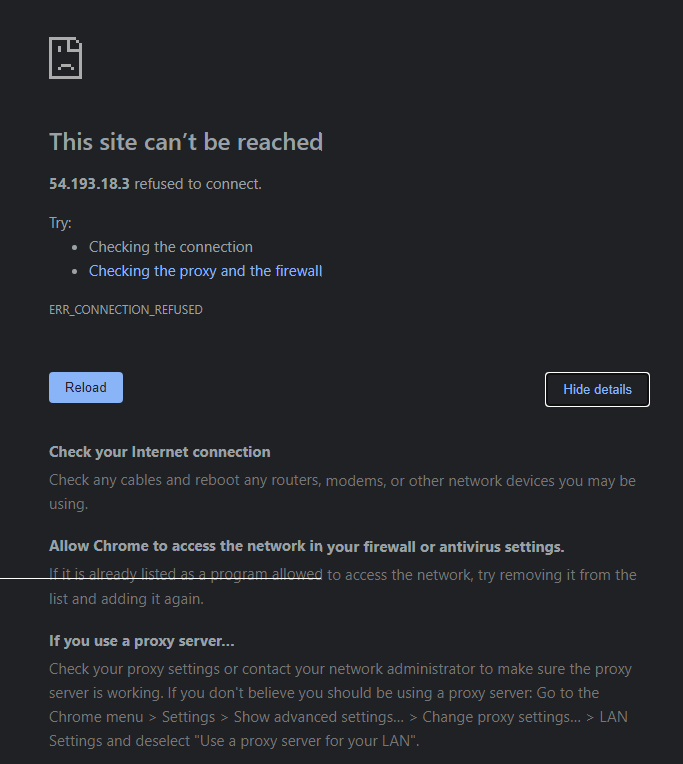Click the 'Try:' label

click(60, 223)
